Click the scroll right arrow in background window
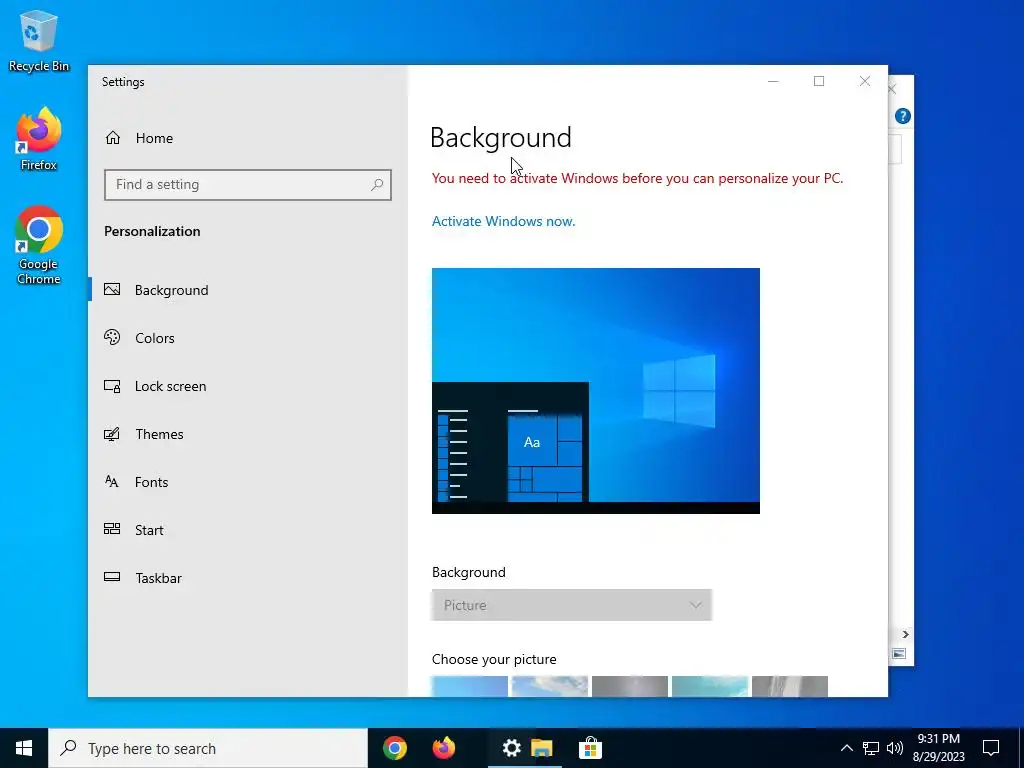 [x=905, y=634]
